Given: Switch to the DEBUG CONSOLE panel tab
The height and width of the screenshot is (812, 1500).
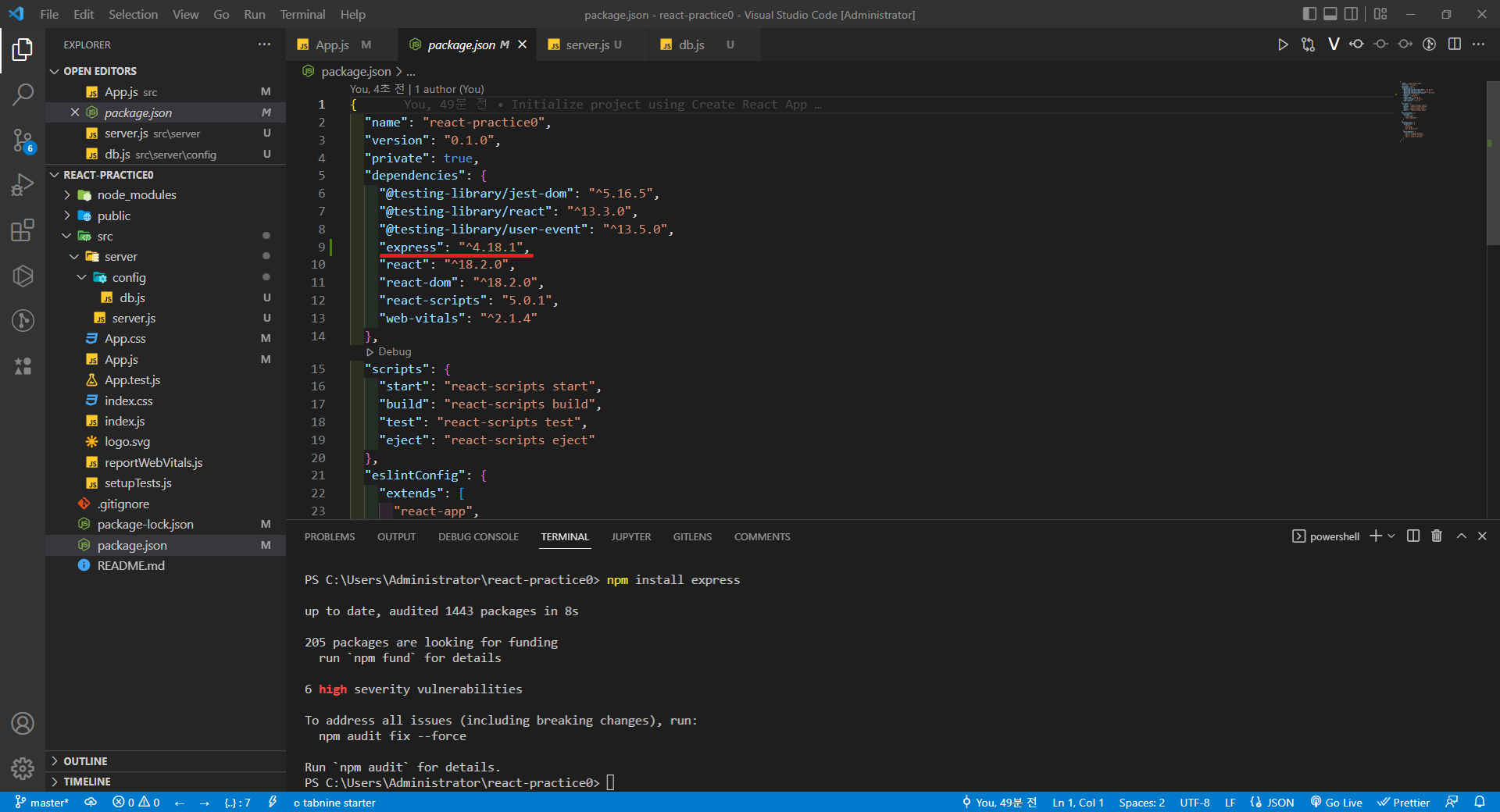Looking at the screenshot, I should click(x=478, y=536).
